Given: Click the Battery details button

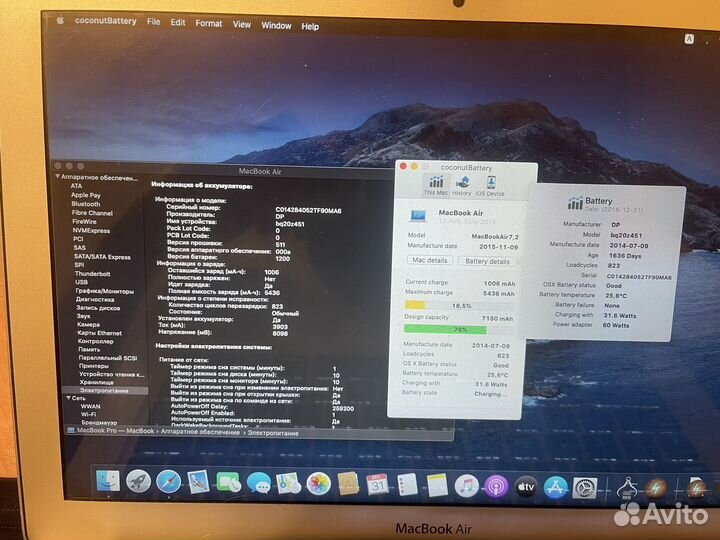Looking at the screenshot, I should [x=487, y=261].
